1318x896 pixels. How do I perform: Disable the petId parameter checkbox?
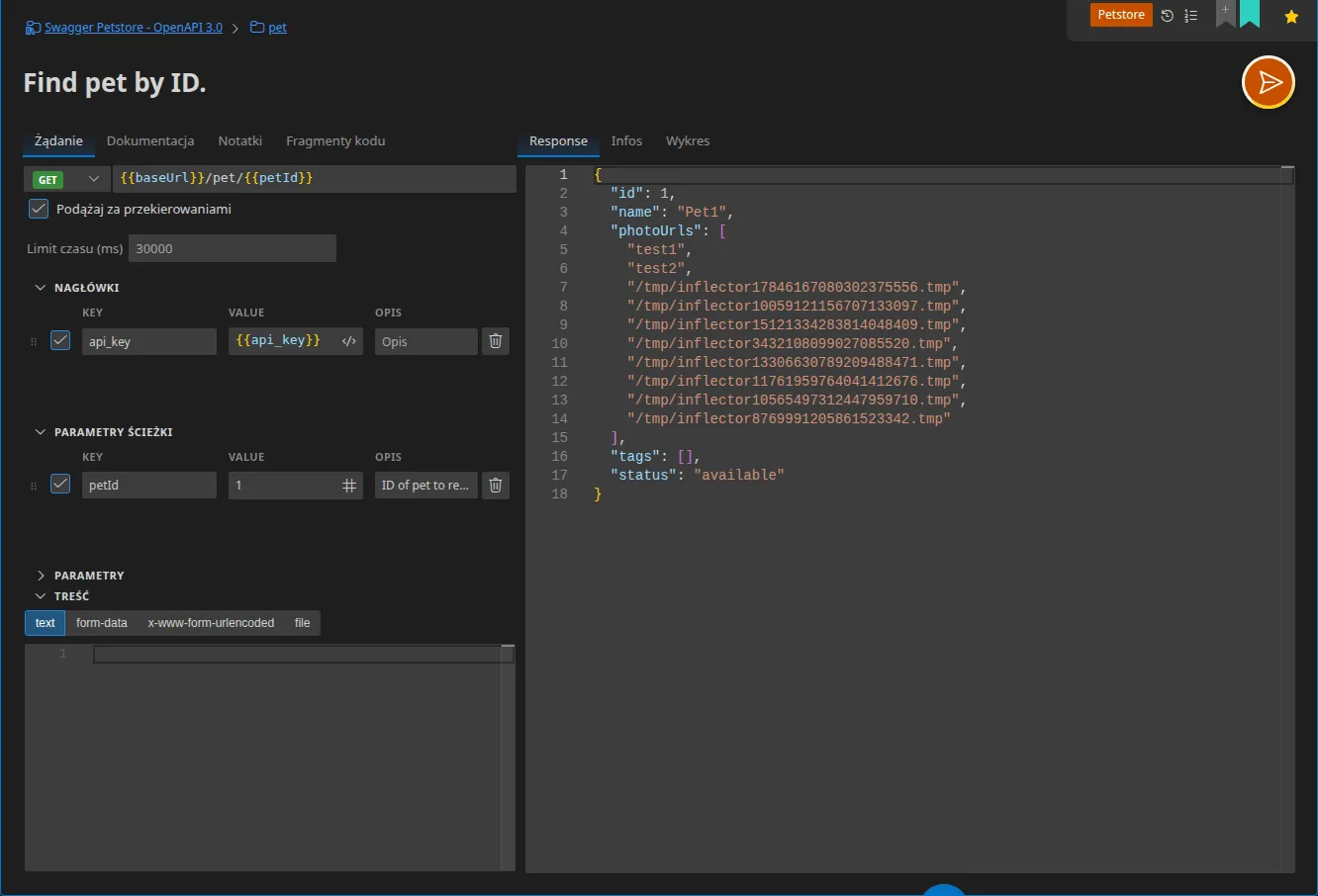[60, 484]
